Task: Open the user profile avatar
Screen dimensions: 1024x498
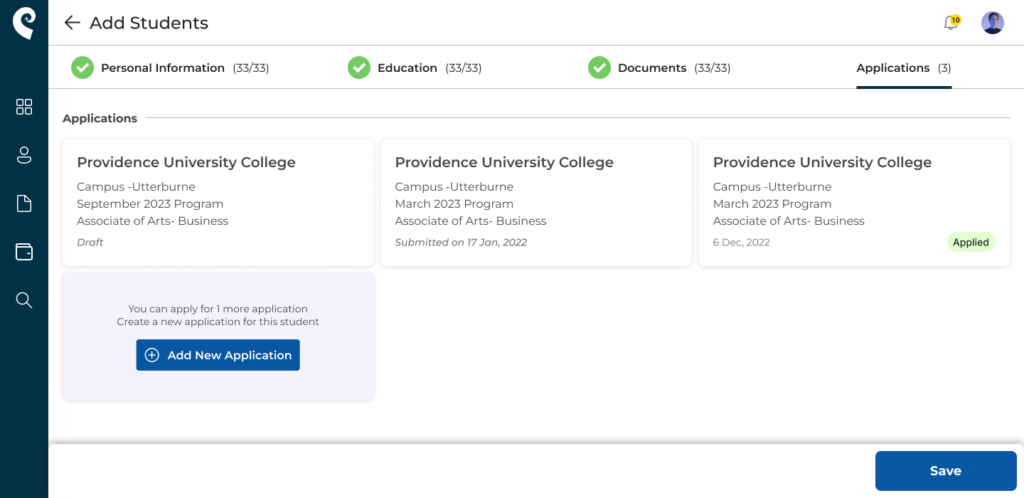Action: (992, 23)
